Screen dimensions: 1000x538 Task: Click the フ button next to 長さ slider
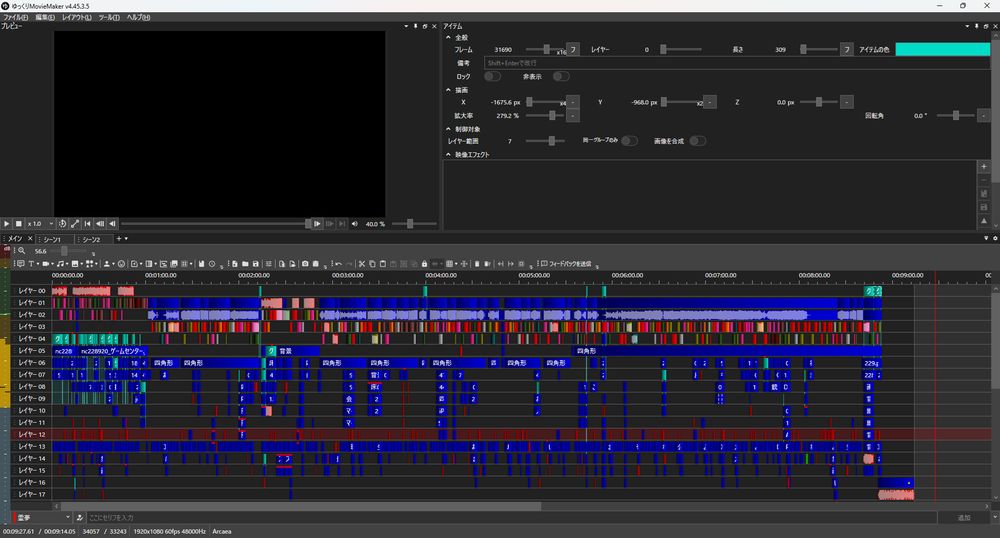coord(847,49)
